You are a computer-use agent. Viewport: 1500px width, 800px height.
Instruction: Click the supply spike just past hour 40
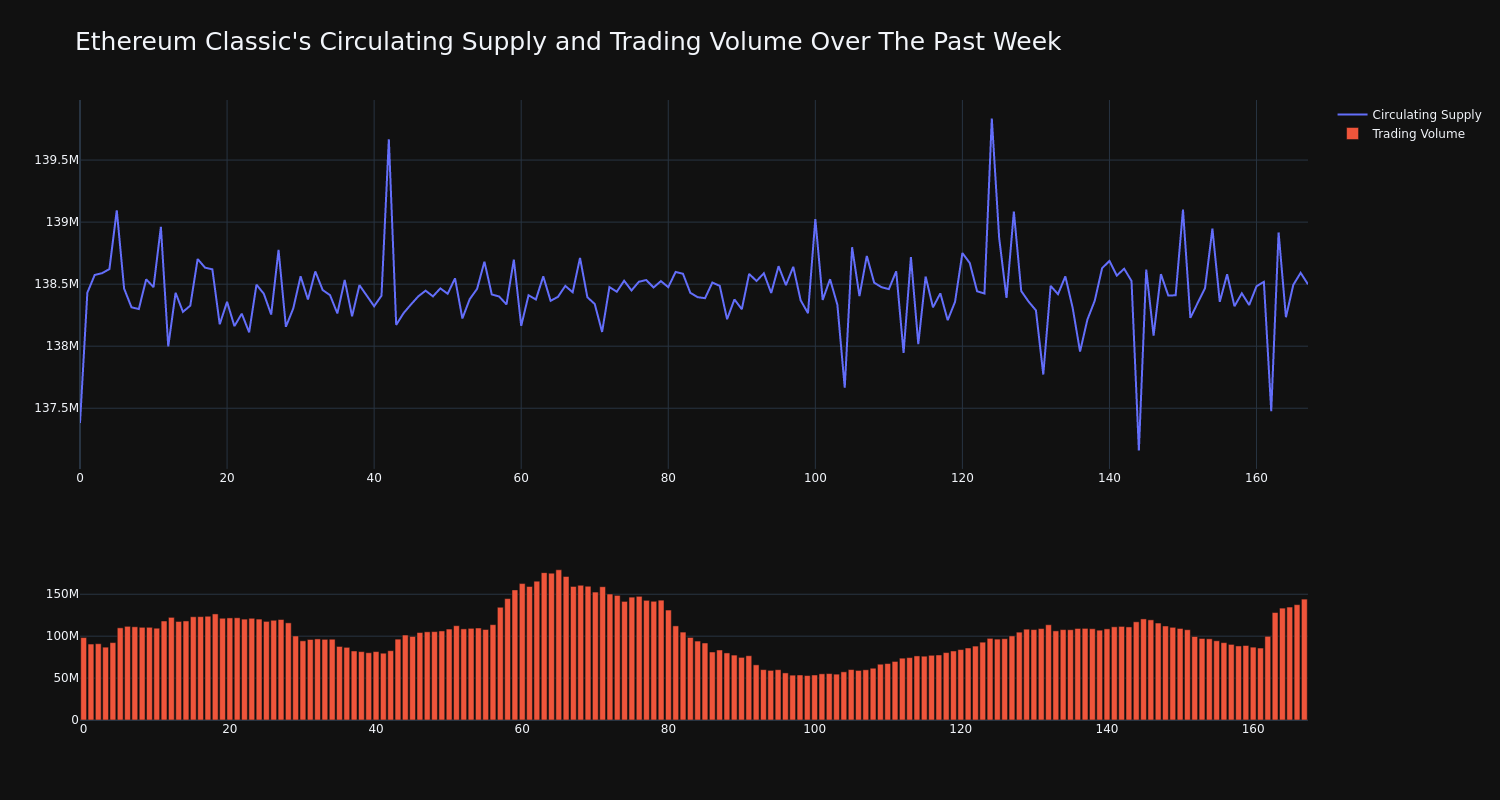pos(389,140)
